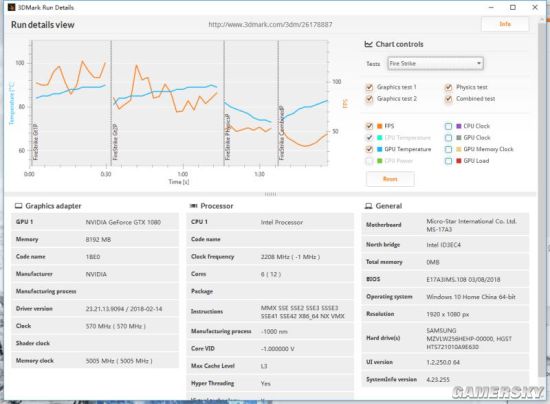The width and height of the screenshot is (550, 404).
Task: Minimize the 3DMark Run Details window
Action: coord(491,7)
